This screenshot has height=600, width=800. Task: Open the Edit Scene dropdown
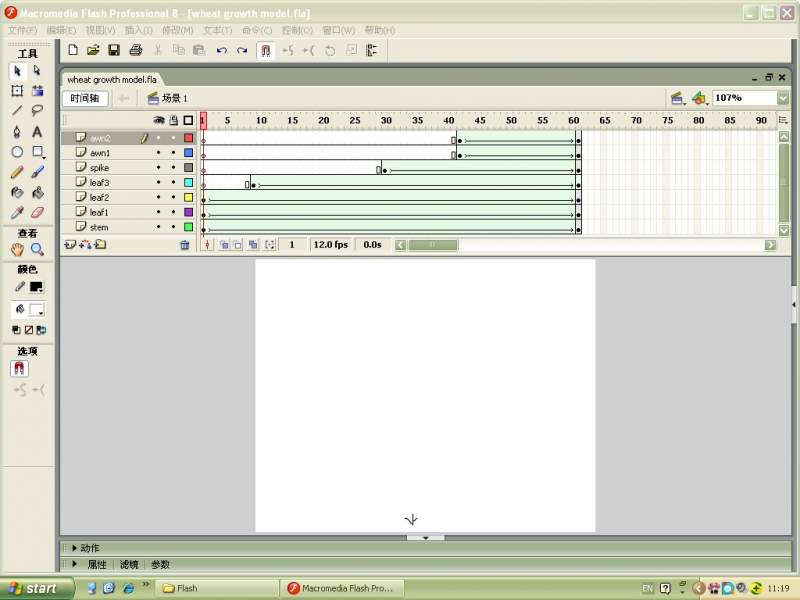[x=678, y=98]
